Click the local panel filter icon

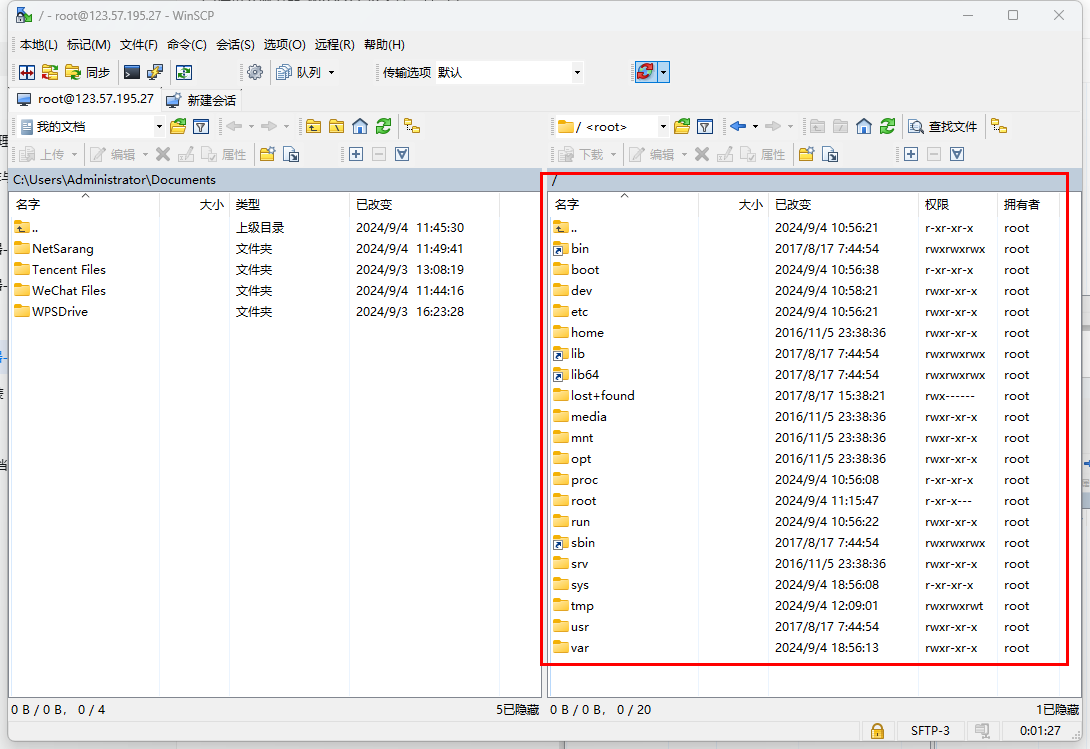coord(201,127)
